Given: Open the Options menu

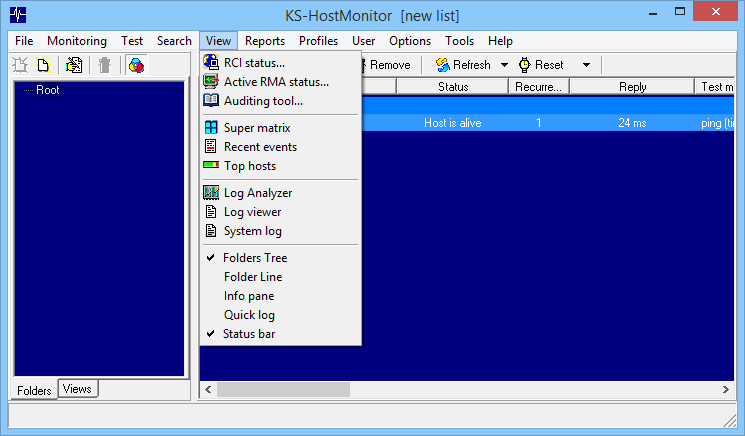Looking at the screenshot, I should pyautogui.click(x=410, y=41).
